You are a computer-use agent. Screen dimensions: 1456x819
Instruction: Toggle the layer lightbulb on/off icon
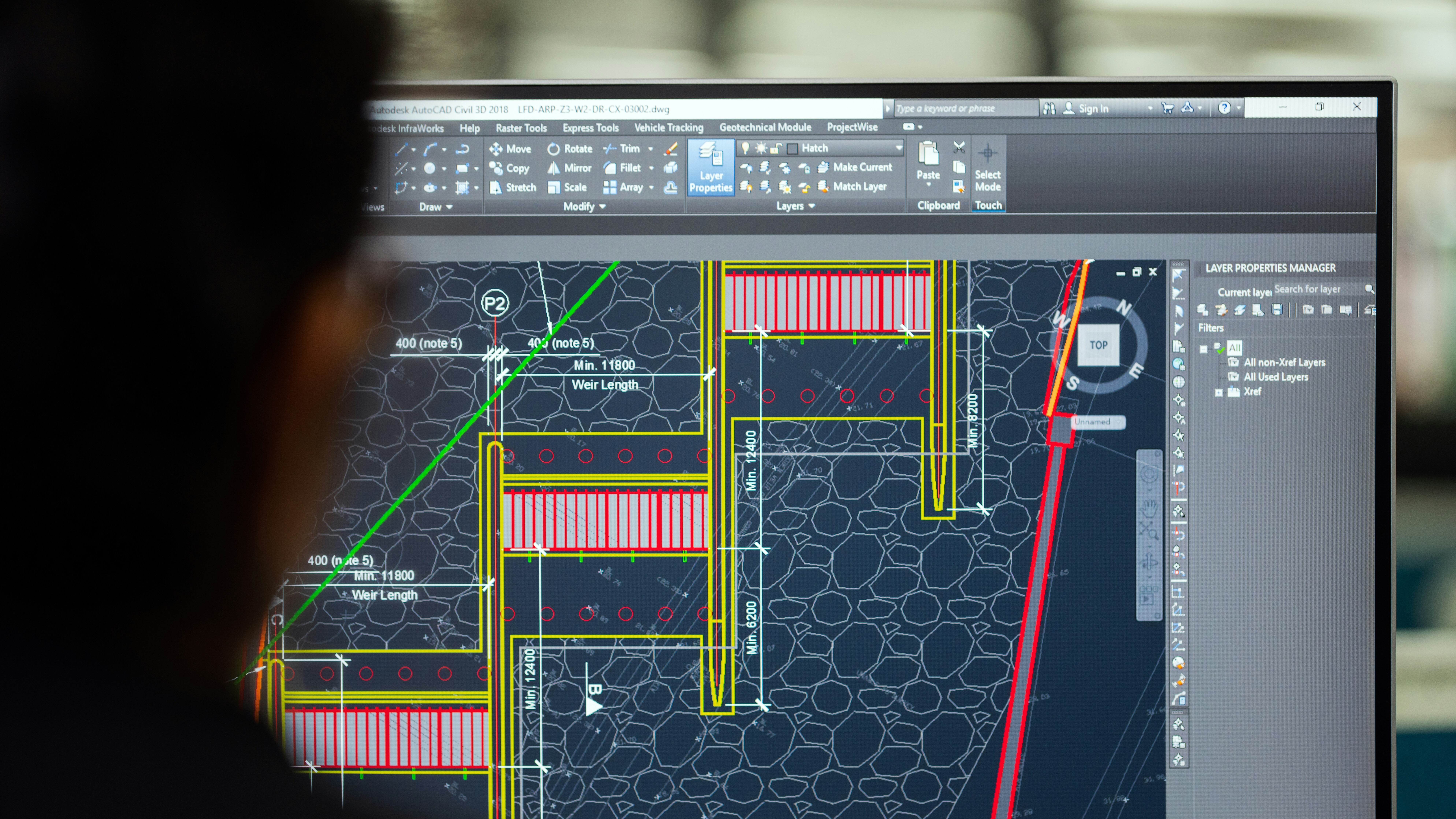[746, 148]
